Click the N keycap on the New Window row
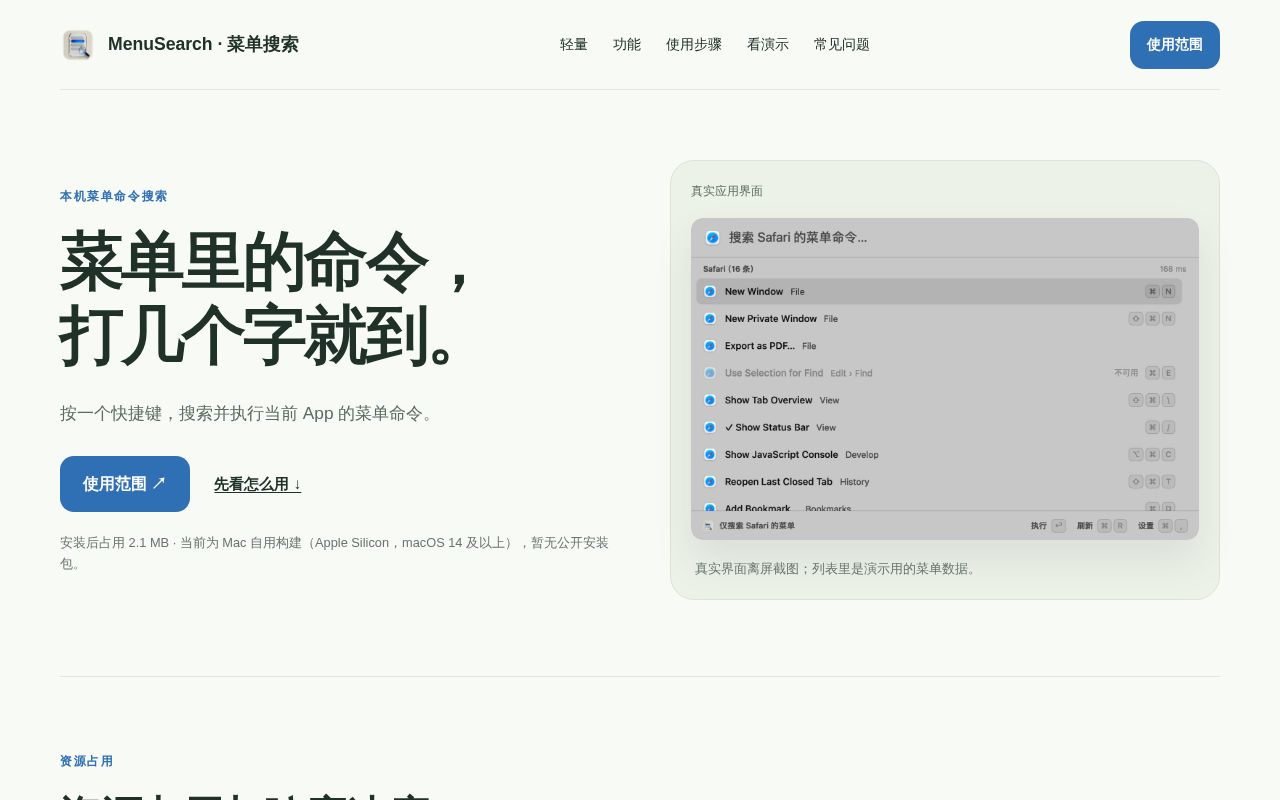 click(1168, 292)
